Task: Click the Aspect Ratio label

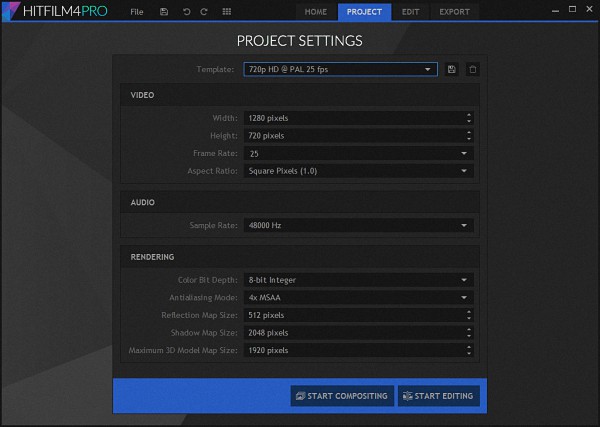Action: click(x=212, y=171)
